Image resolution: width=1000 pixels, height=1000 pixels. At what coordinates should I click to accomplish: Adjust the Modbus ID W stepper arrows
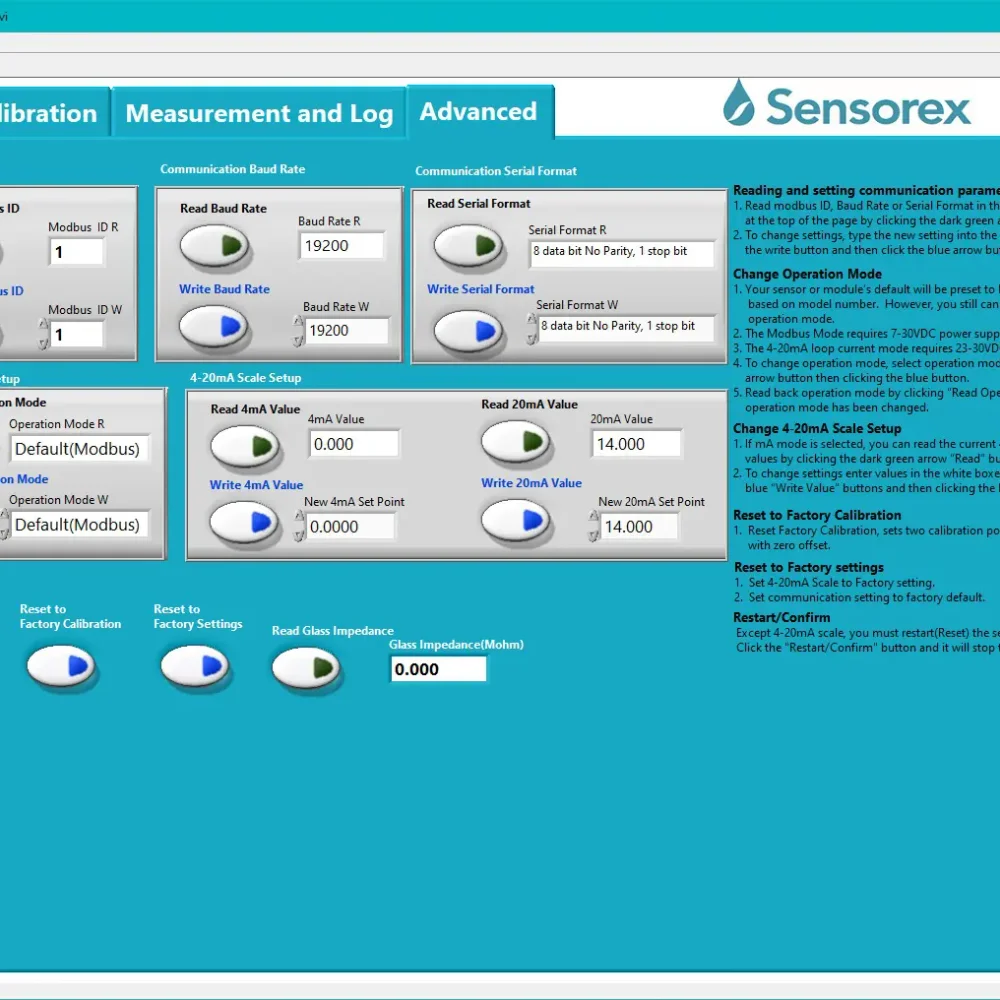tap(43, 334)
